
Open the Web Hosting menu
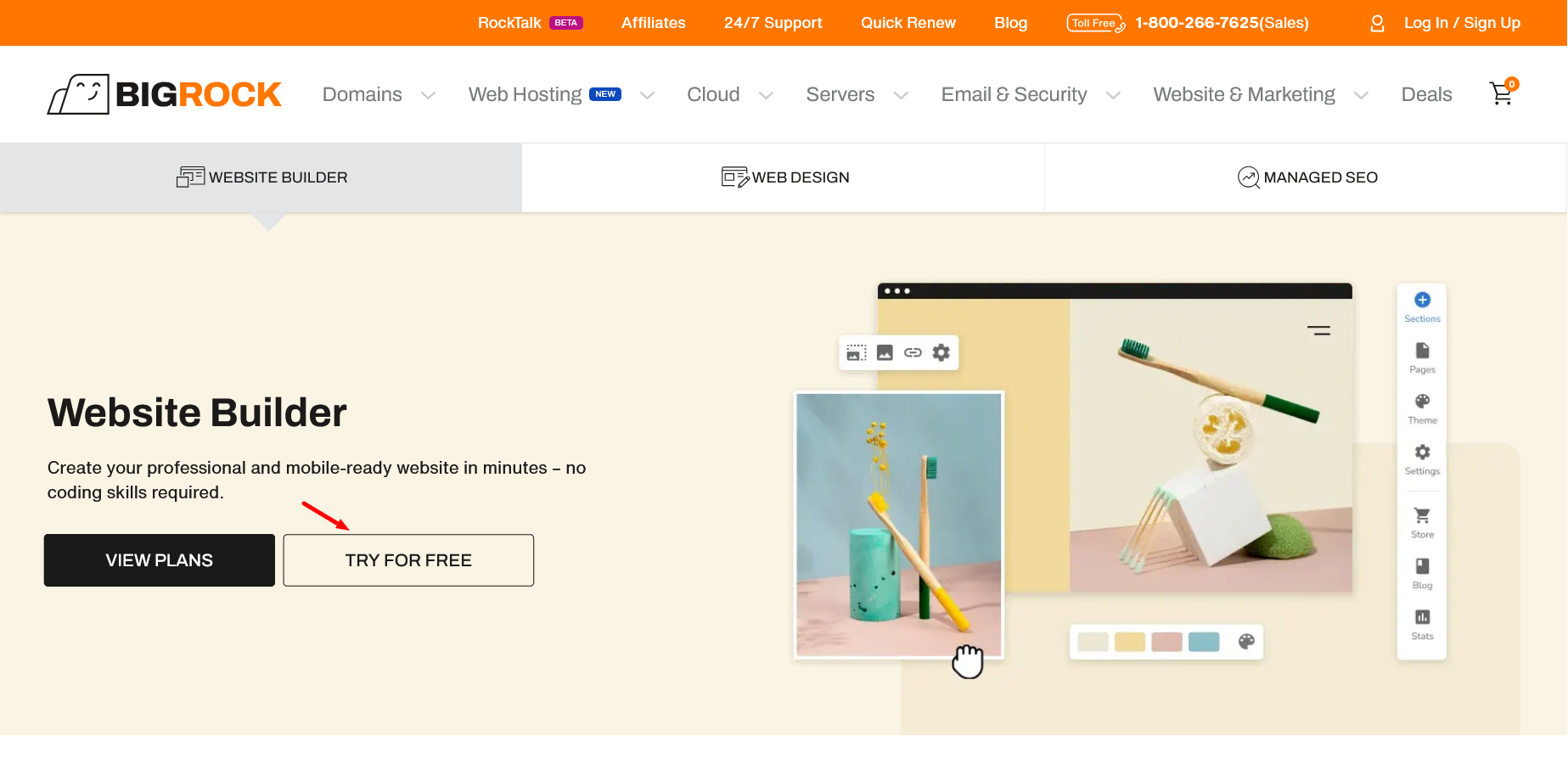pyautogui.click(x=525, y=94)
